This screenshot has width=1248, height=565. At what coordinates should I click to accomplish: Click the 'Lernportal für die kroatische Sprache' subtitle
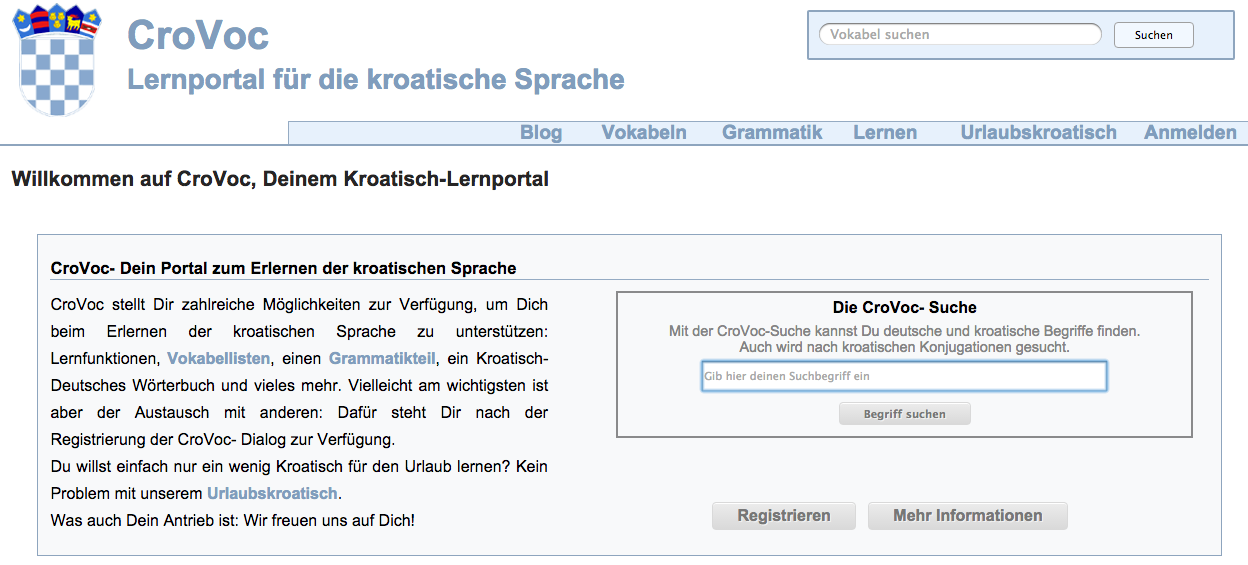376,79
